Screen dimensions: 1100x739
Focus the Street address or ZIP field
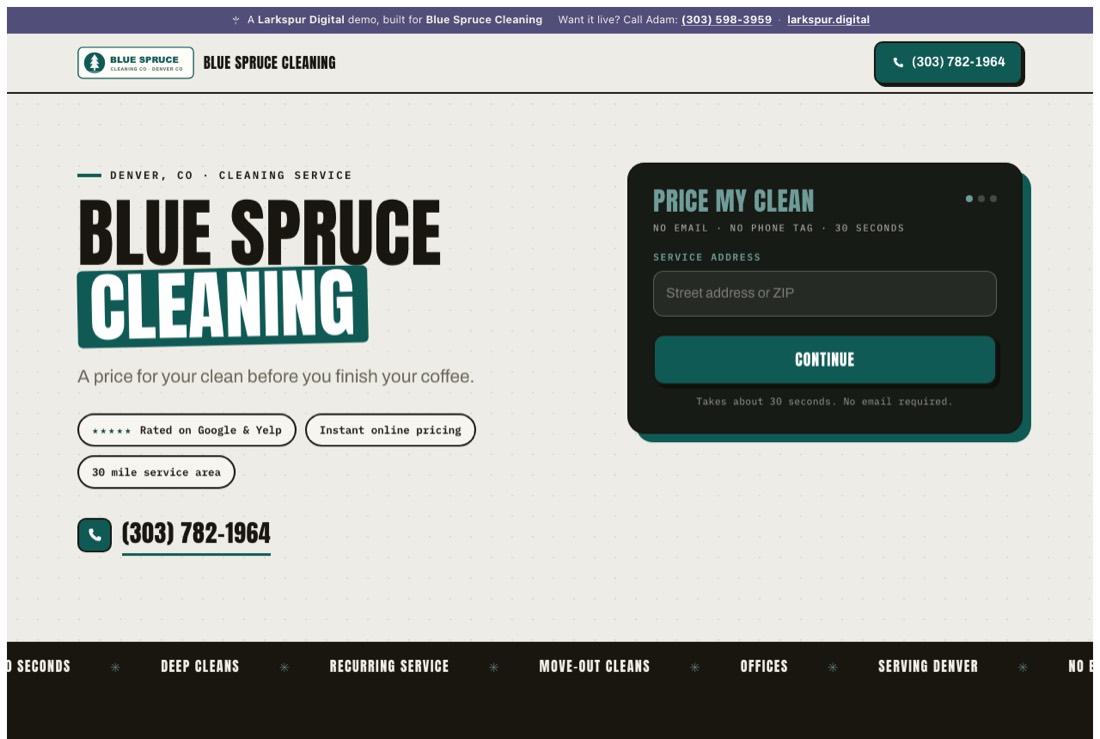click(x=824, y=293)
